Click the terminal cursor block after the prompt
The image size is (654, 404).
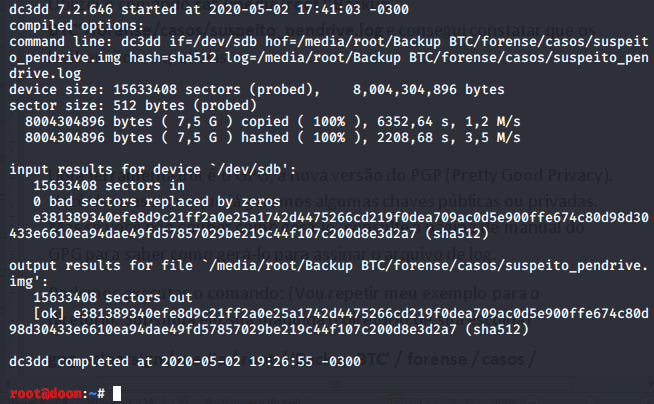coord(117,394)
